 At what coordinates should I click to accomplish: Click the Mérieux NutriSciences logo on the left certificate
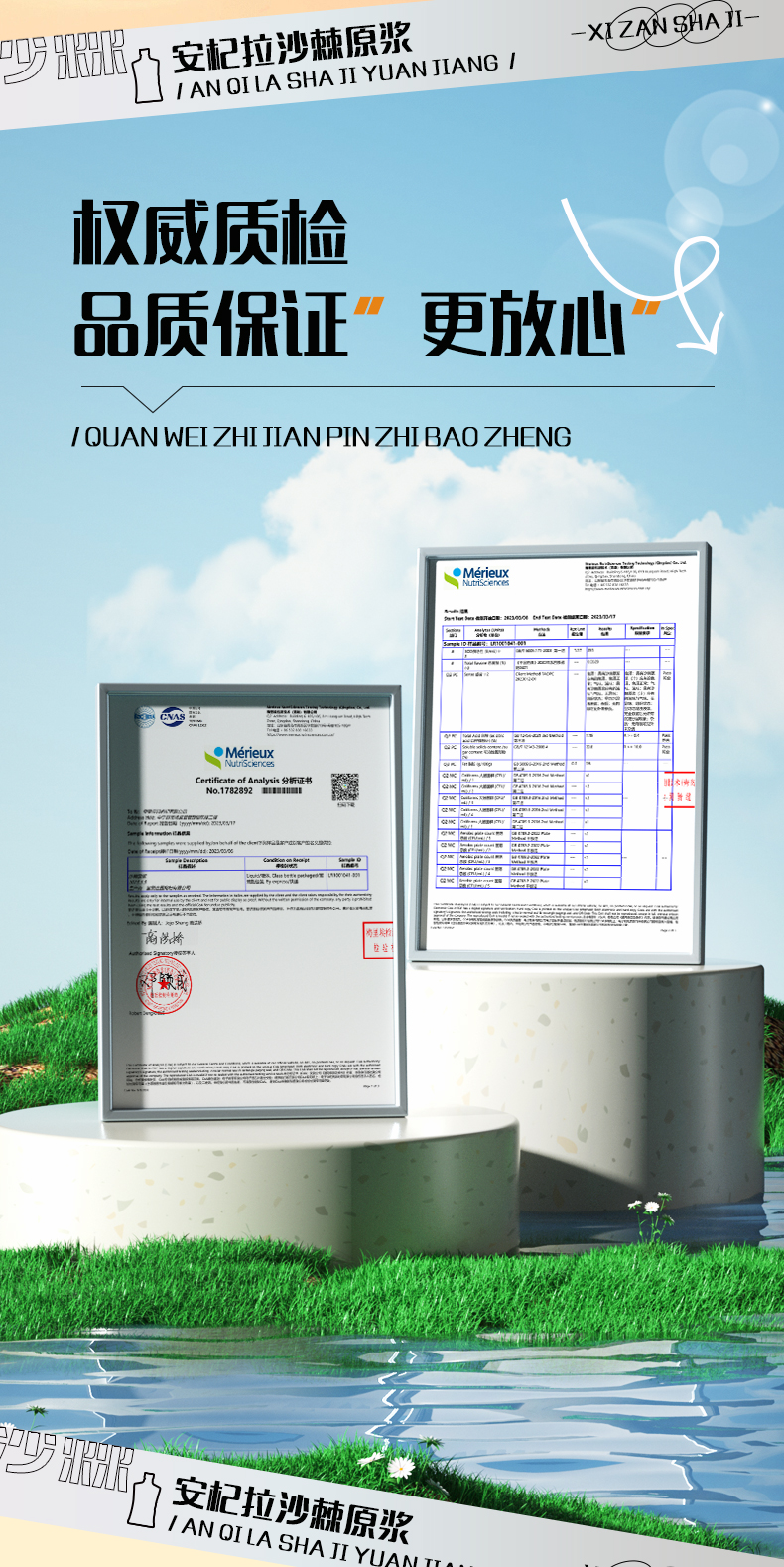click(240, 757)
